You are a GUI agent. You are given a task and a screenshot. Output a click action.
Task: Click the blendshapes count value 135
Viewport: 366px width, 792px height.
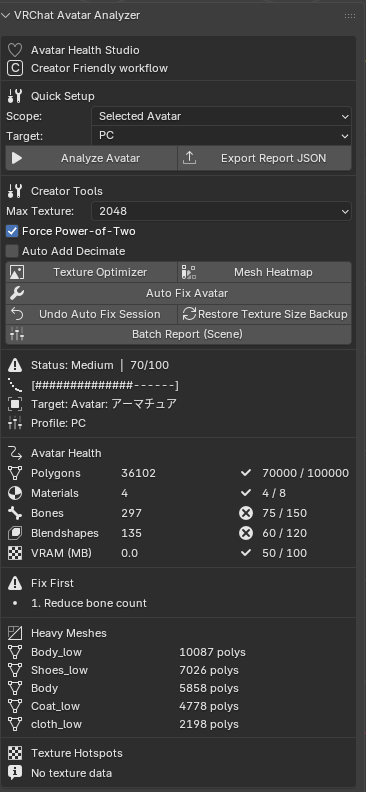point(131,533)
